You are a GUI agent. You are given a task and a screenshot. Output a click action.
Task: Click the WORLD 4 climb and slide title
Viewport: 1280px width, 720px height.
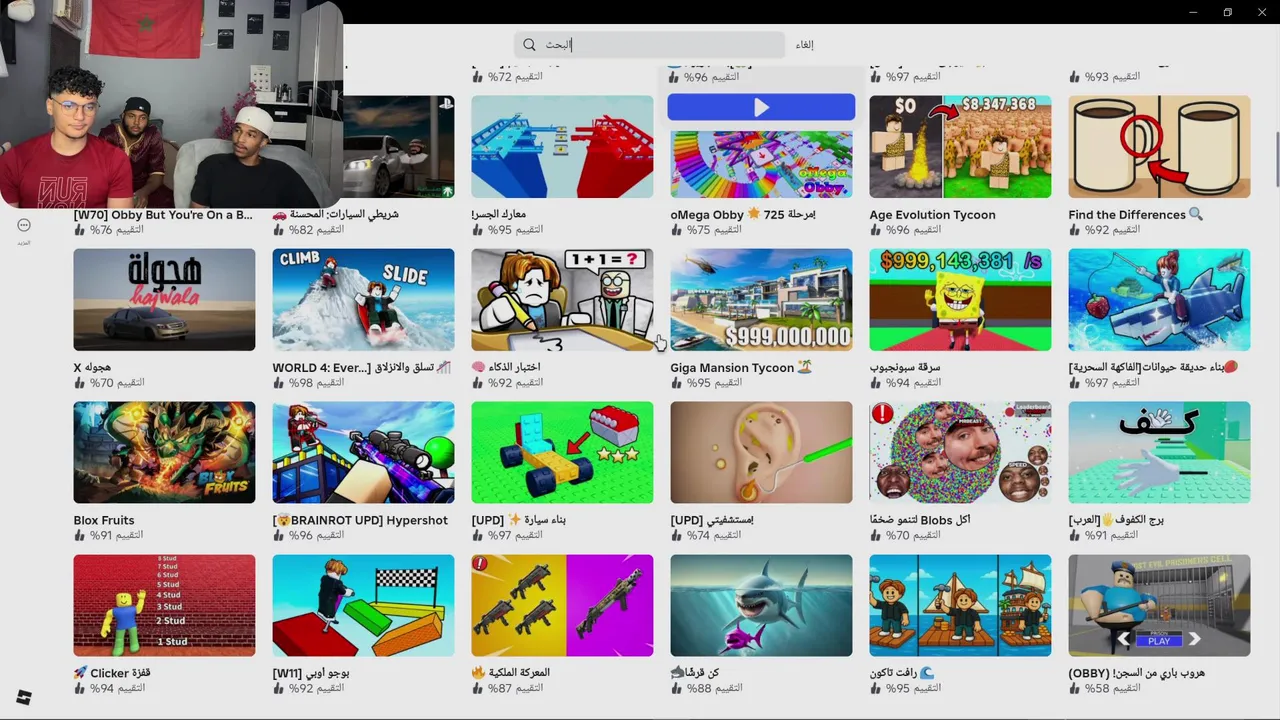tap(362, 367)
